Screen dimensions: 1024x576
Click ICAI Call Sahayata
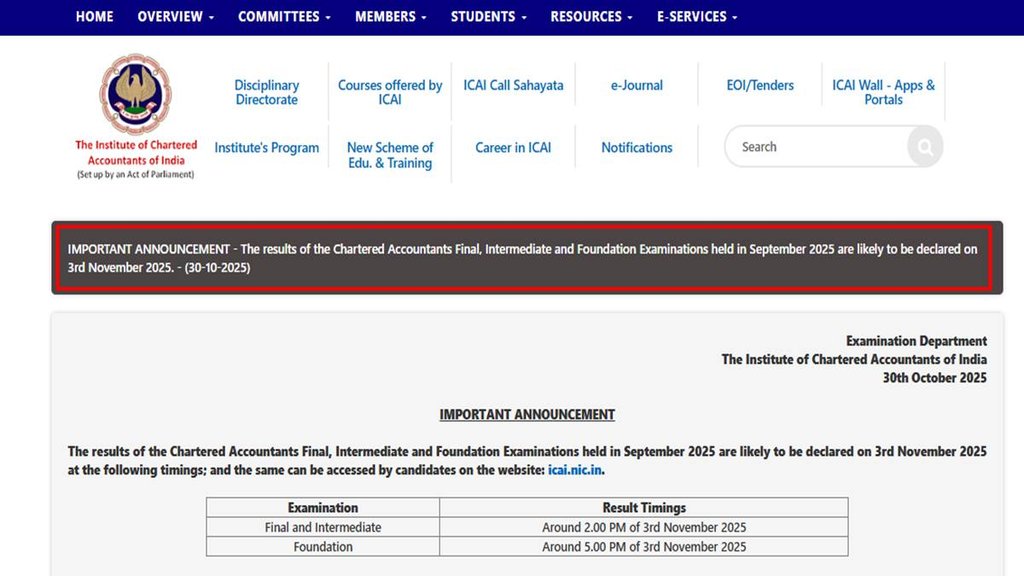(513, 85)
